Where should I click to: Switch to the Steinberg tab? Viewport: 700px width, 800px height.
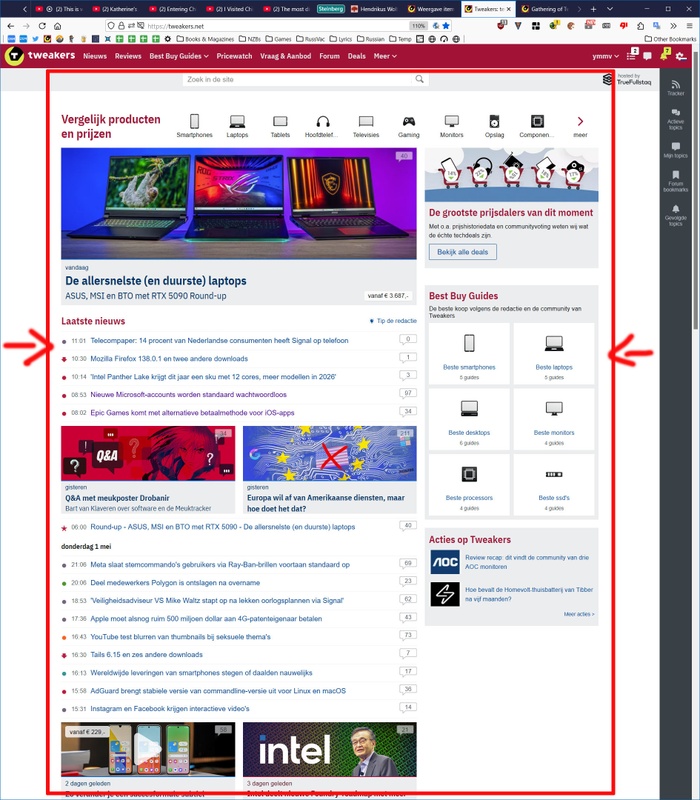pyautogui.click(x=331, y=9)
